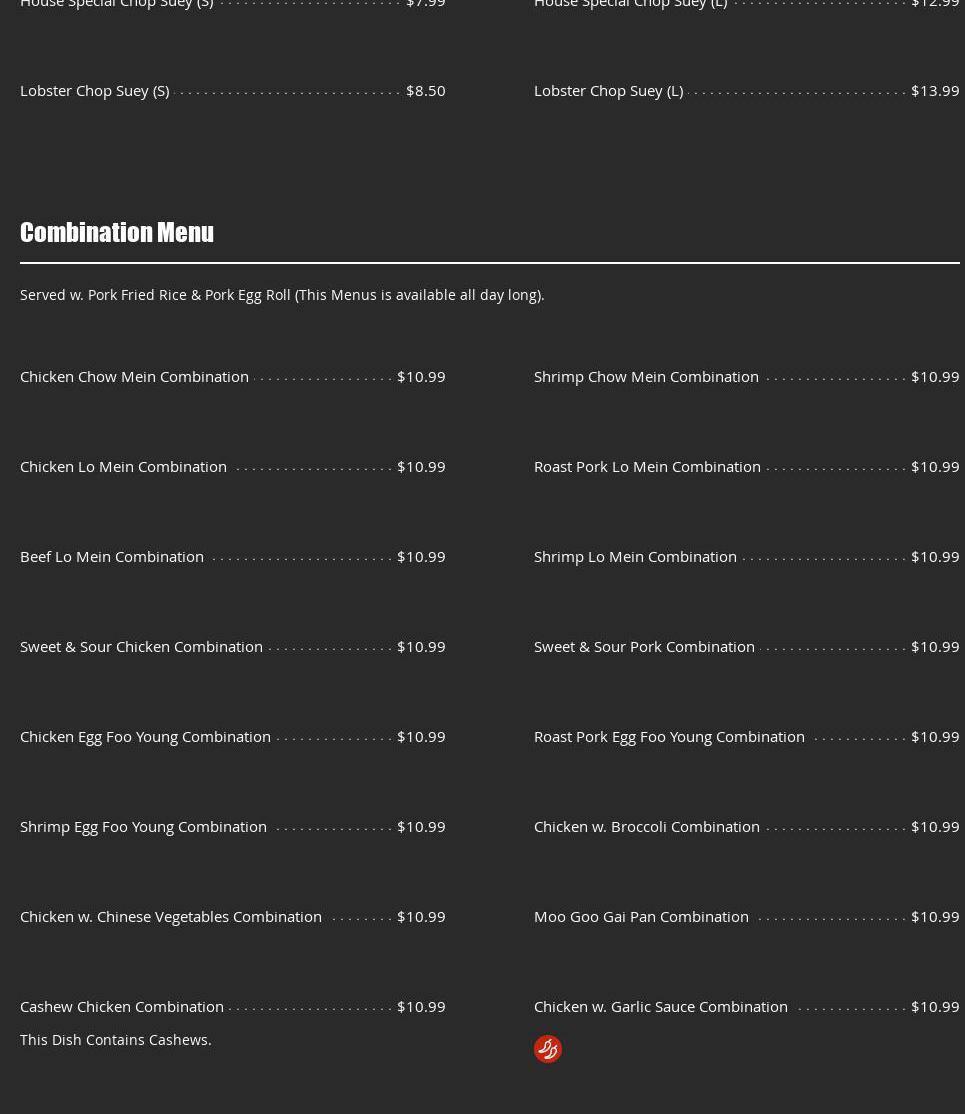
Task: Select Beef Lo Mein Combination
Action: click(x=112, y=556)
